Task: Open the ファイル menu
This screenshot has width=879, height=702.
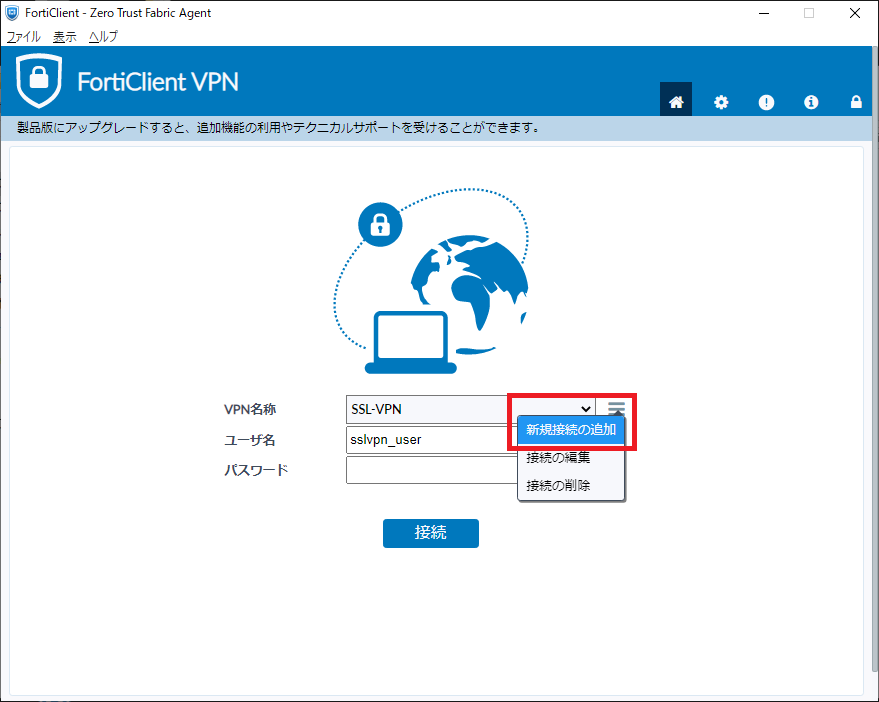Action: tap(24, 36)
